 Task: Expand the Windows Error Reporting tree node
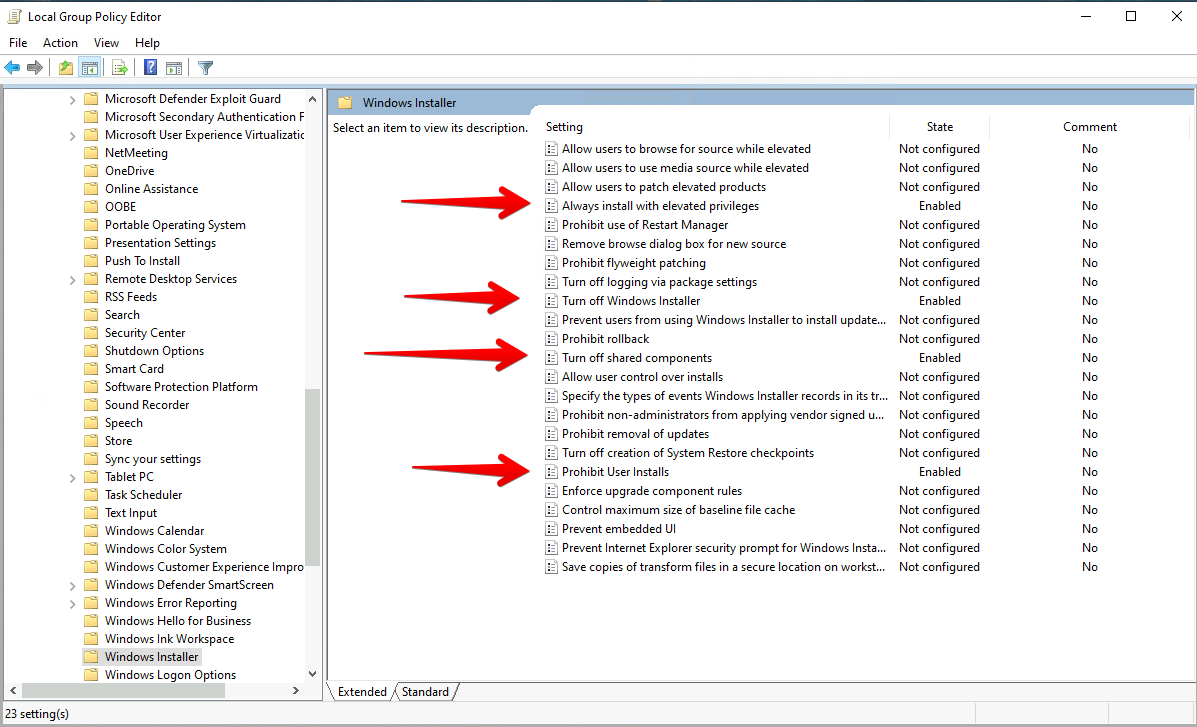point(72,604)
